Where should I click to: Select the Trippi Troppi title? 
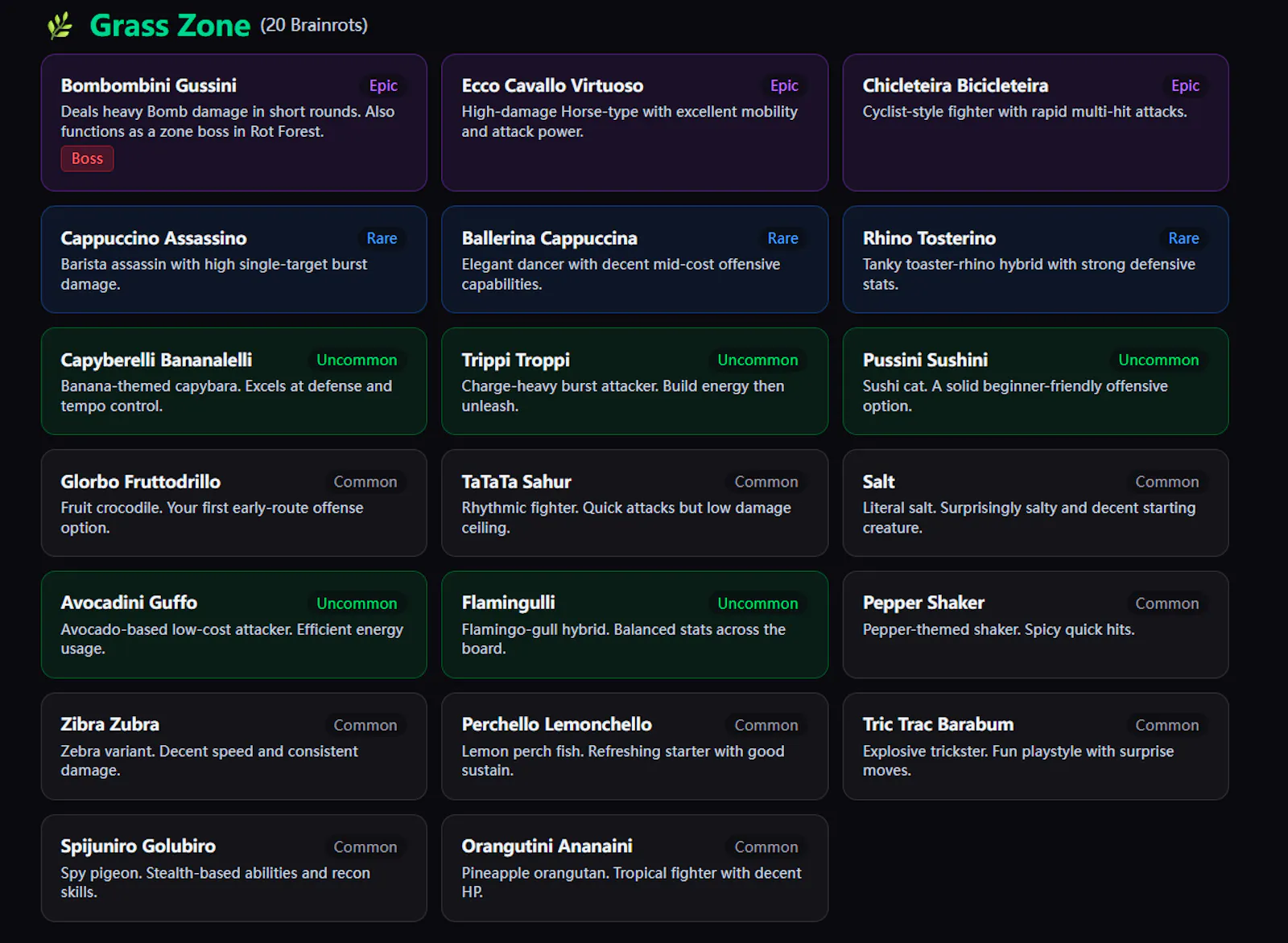click(x=515, y=360)
